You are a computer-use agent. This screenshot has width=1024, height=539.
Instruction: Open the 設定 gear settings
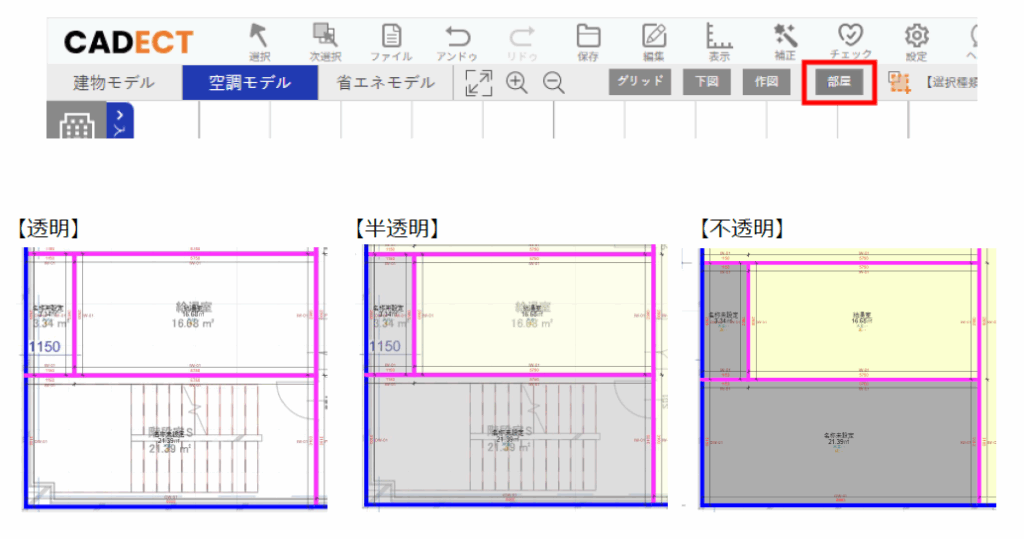coord(916,38)
